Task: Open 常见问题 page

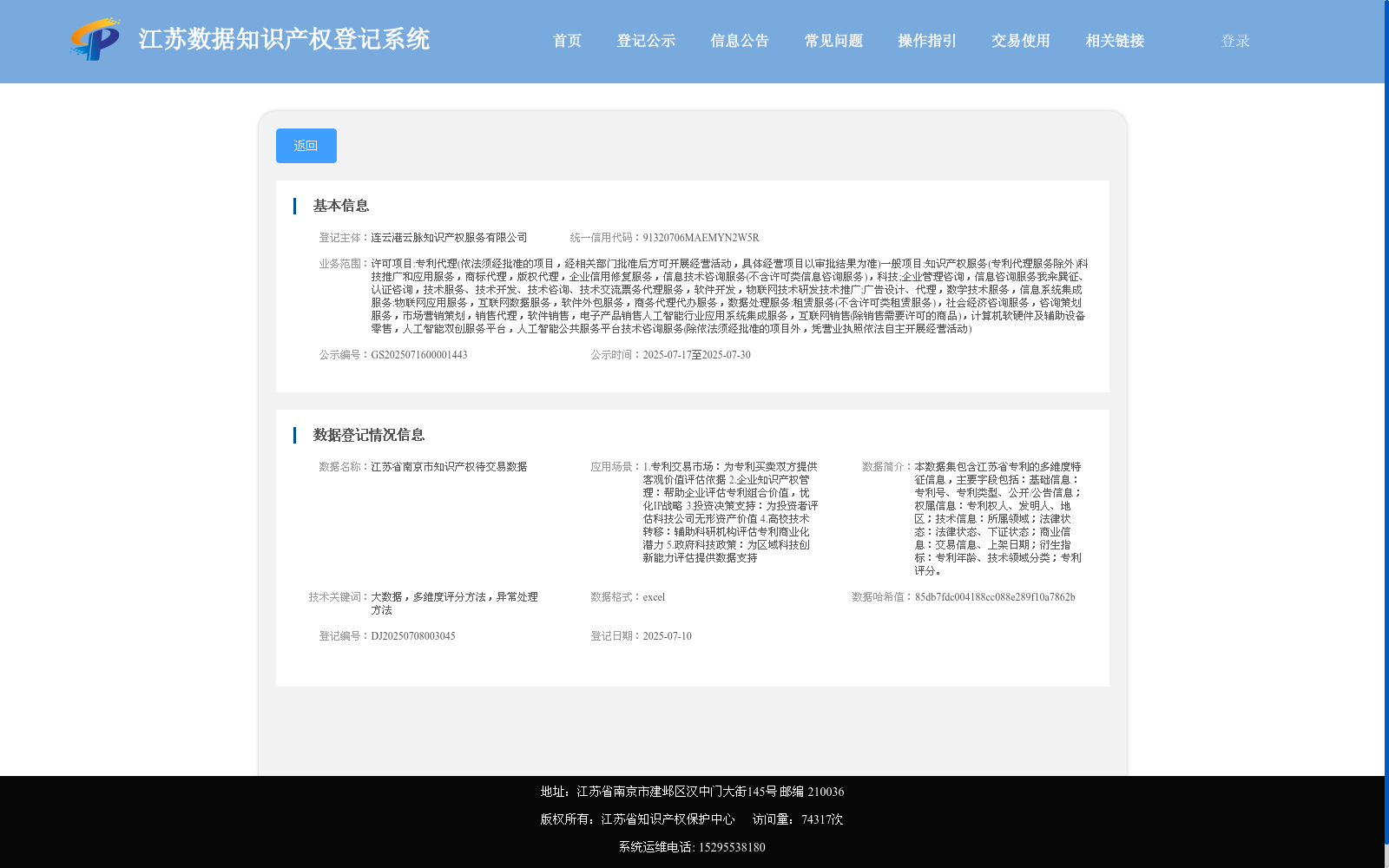Action: point(833,41)
